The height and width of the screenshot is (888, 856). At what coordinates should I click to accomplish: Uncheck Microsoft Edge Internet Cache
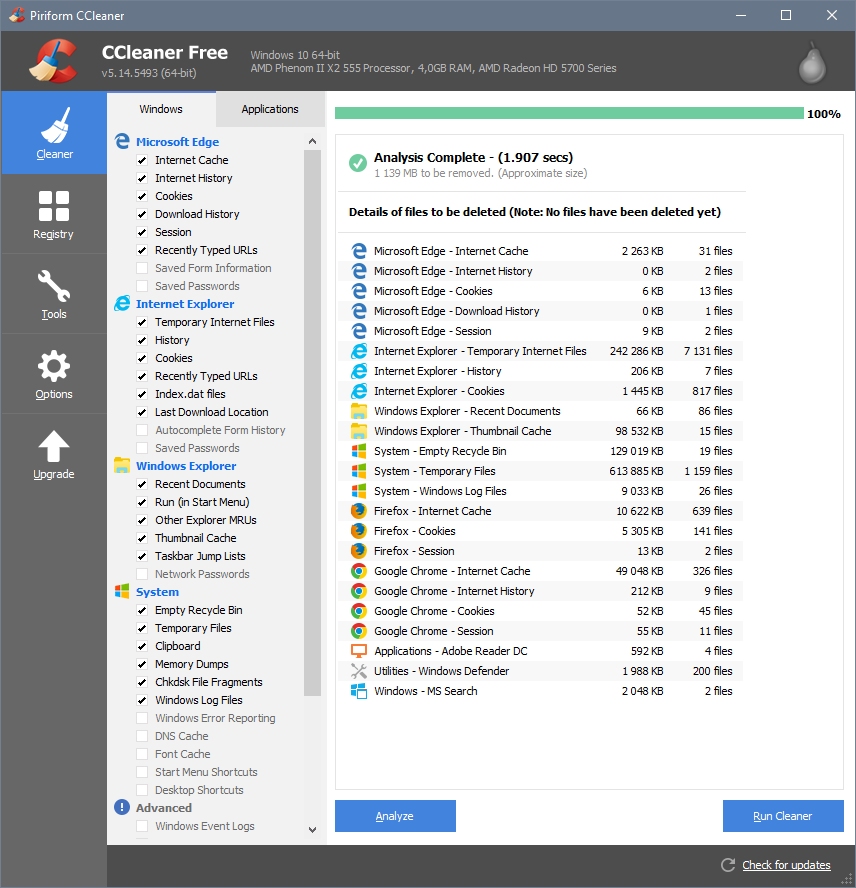[142, 160]
